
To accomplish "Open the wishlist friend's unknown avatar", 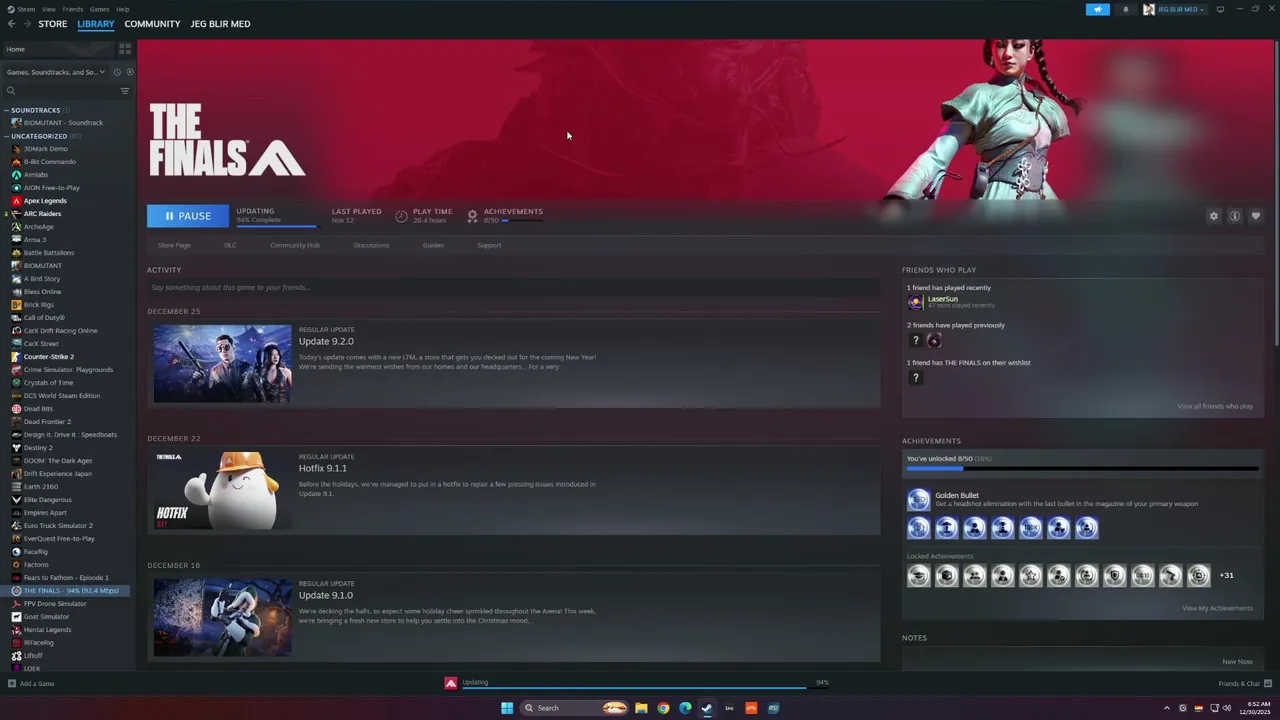I will click(x=915, y=378).
